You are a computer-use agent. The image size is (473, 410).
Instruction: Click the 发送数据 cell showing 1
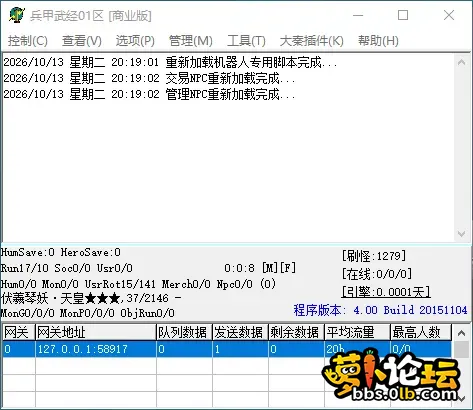pyautogui.click(x=240, y=349)
